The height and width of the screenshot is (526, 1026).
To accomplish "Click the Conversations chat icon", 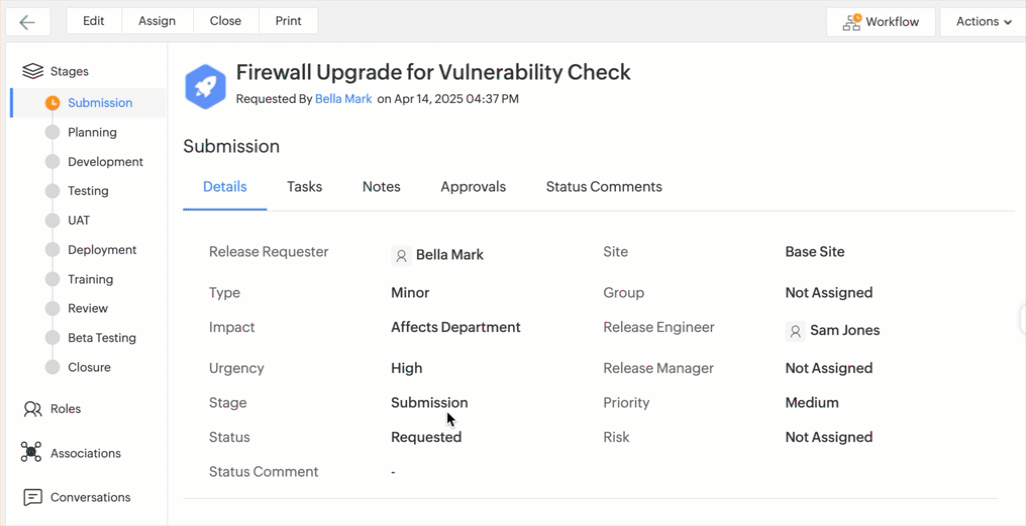I will [32, 497].
